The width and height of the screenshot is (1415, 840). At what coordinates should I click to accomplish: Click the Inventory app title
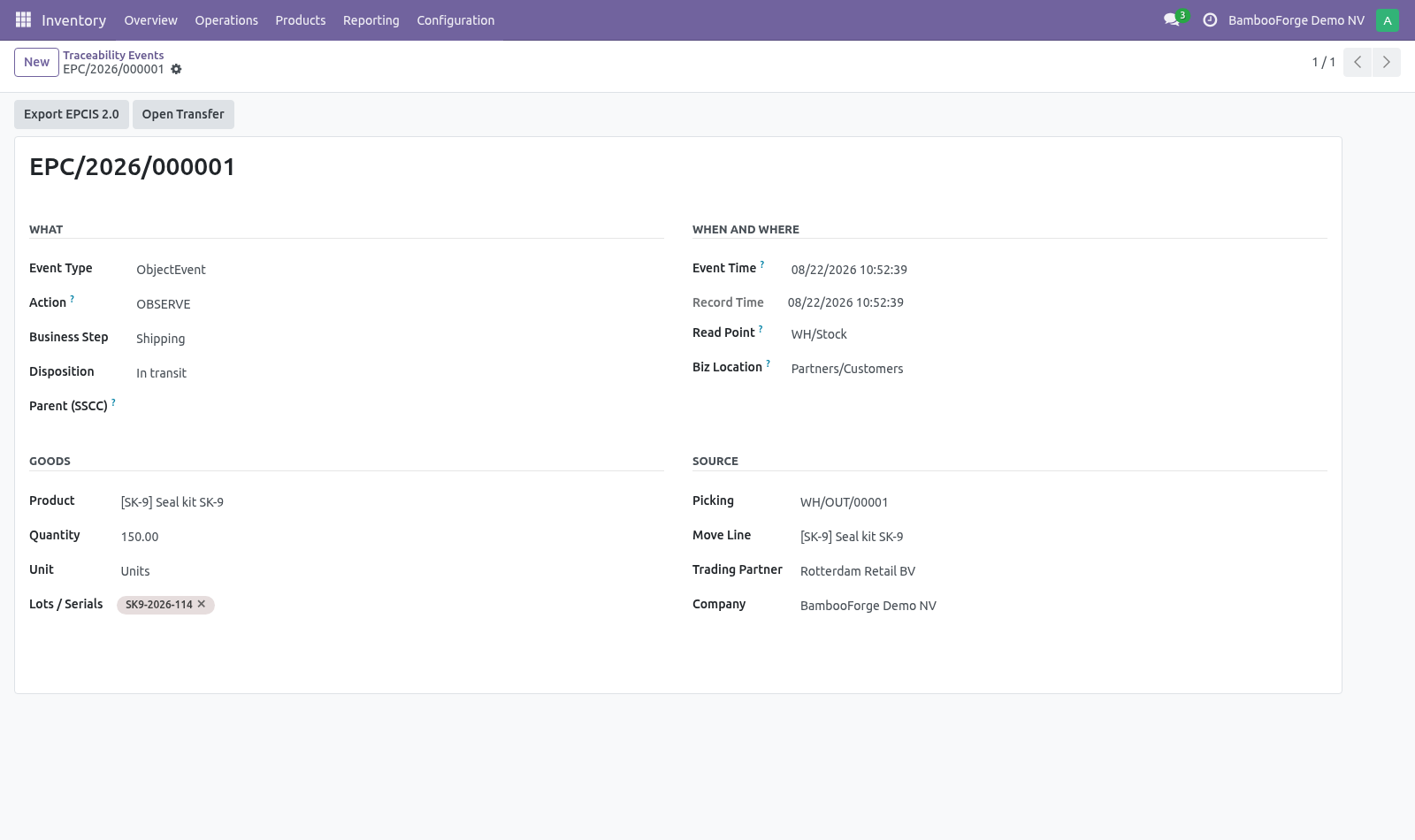pyautogui.click(x=73, y=20)
